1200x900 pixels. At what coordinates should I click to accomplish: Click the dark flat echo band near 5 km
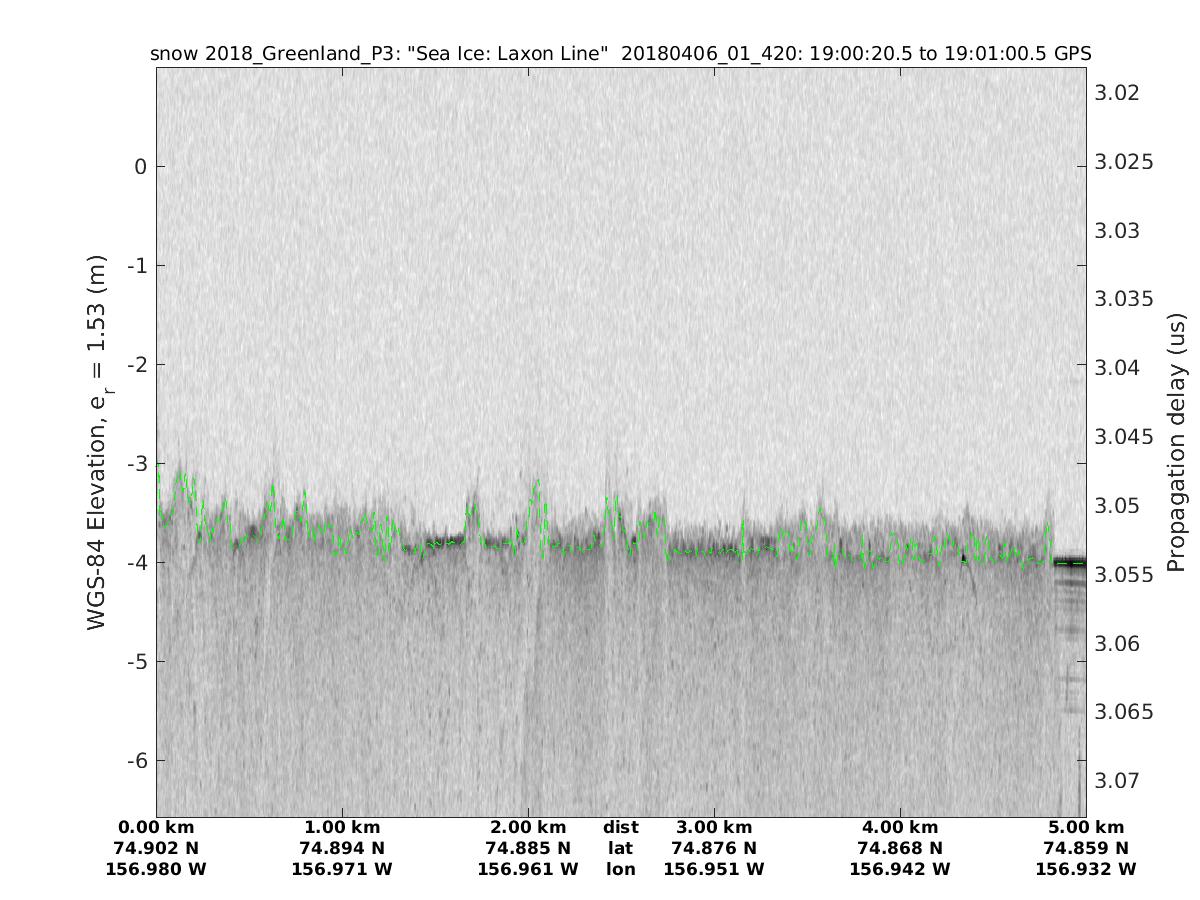(x=1071, y=561)
